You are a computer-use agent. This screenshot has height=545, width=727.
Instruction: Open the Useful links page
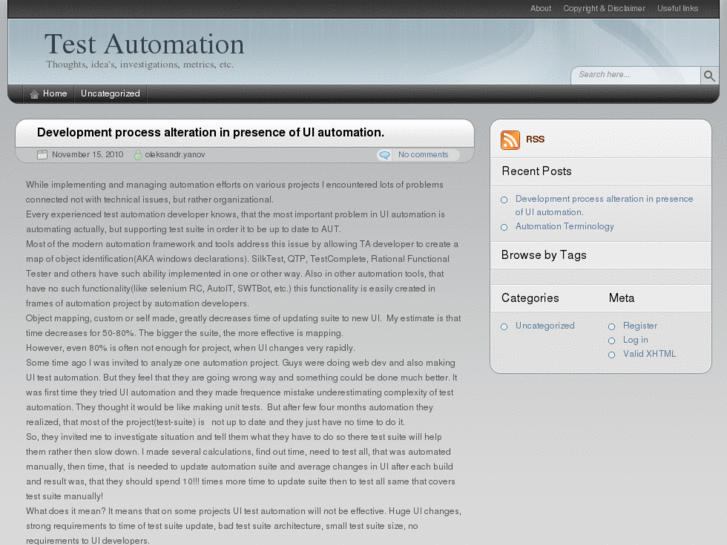[677, 8]
